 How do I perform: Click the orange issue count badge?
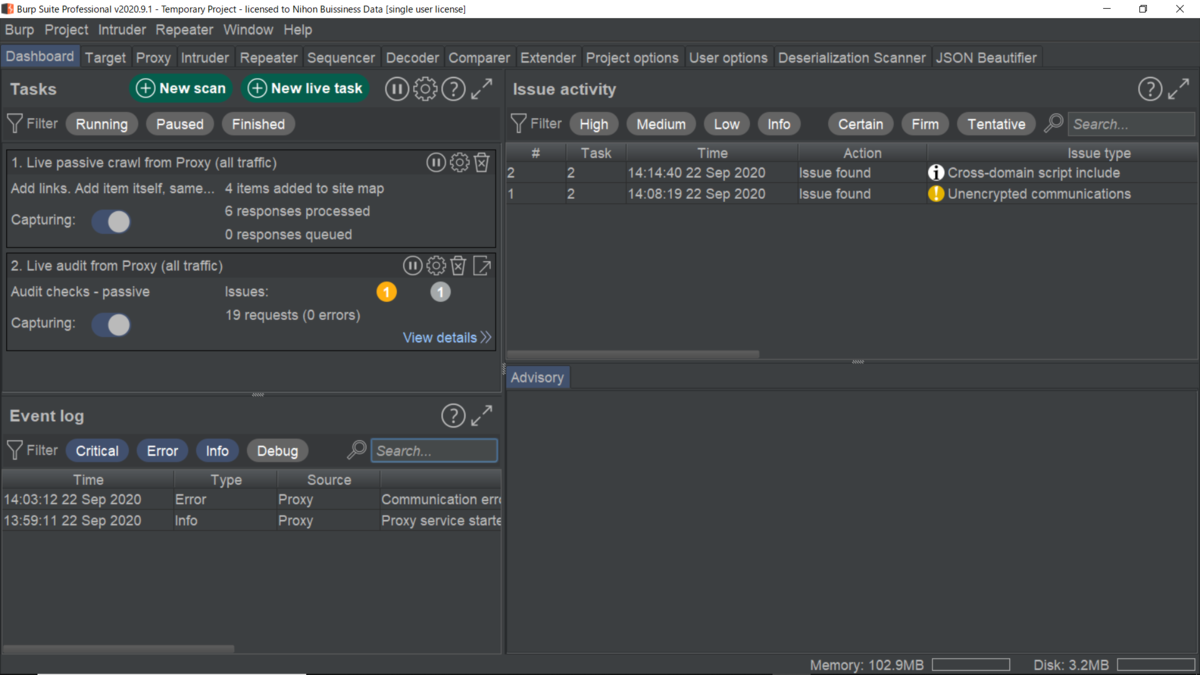pos(387,292)
